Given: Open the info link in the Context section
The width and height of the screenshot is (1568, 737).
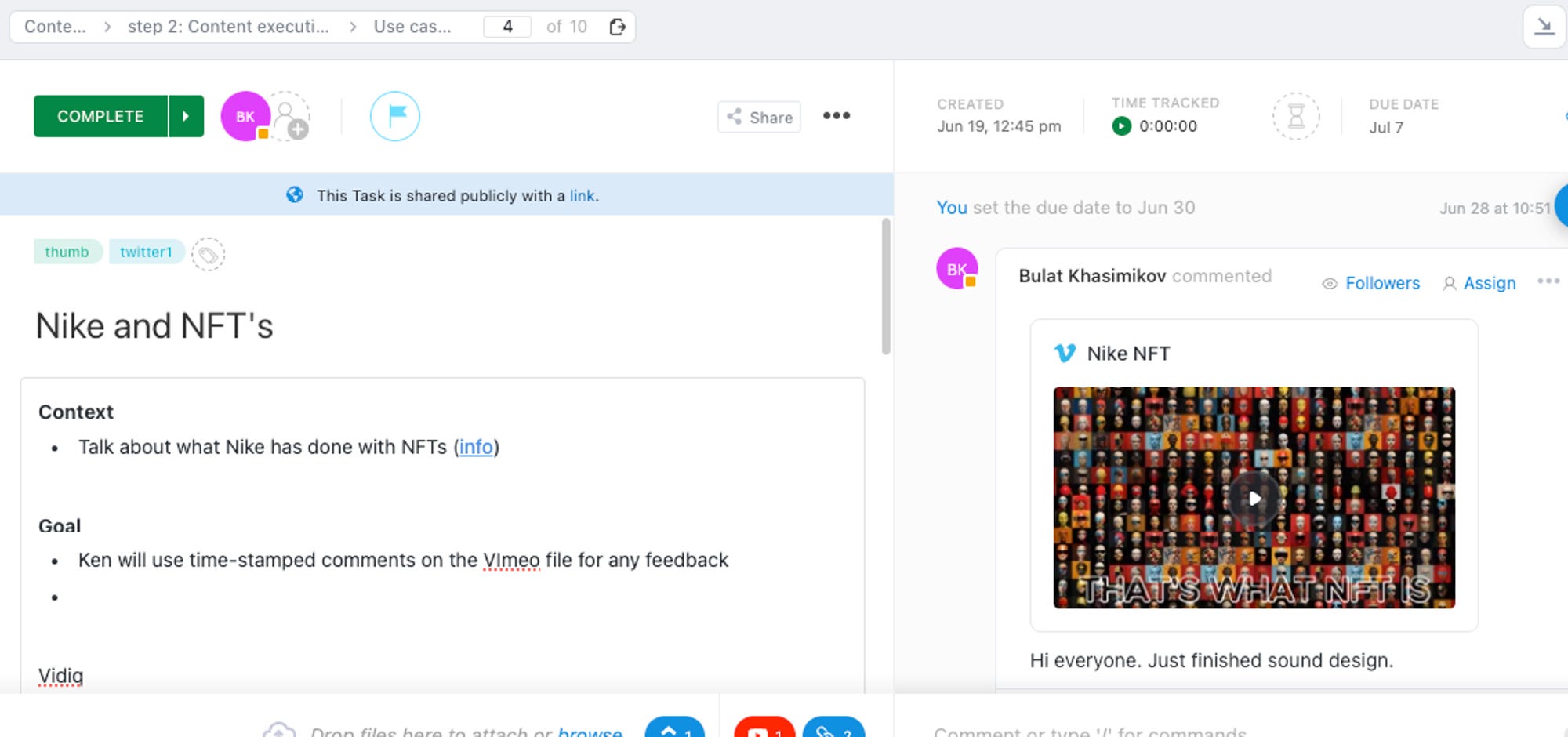Looking at the screenshot, I should (x=476, y=447).
